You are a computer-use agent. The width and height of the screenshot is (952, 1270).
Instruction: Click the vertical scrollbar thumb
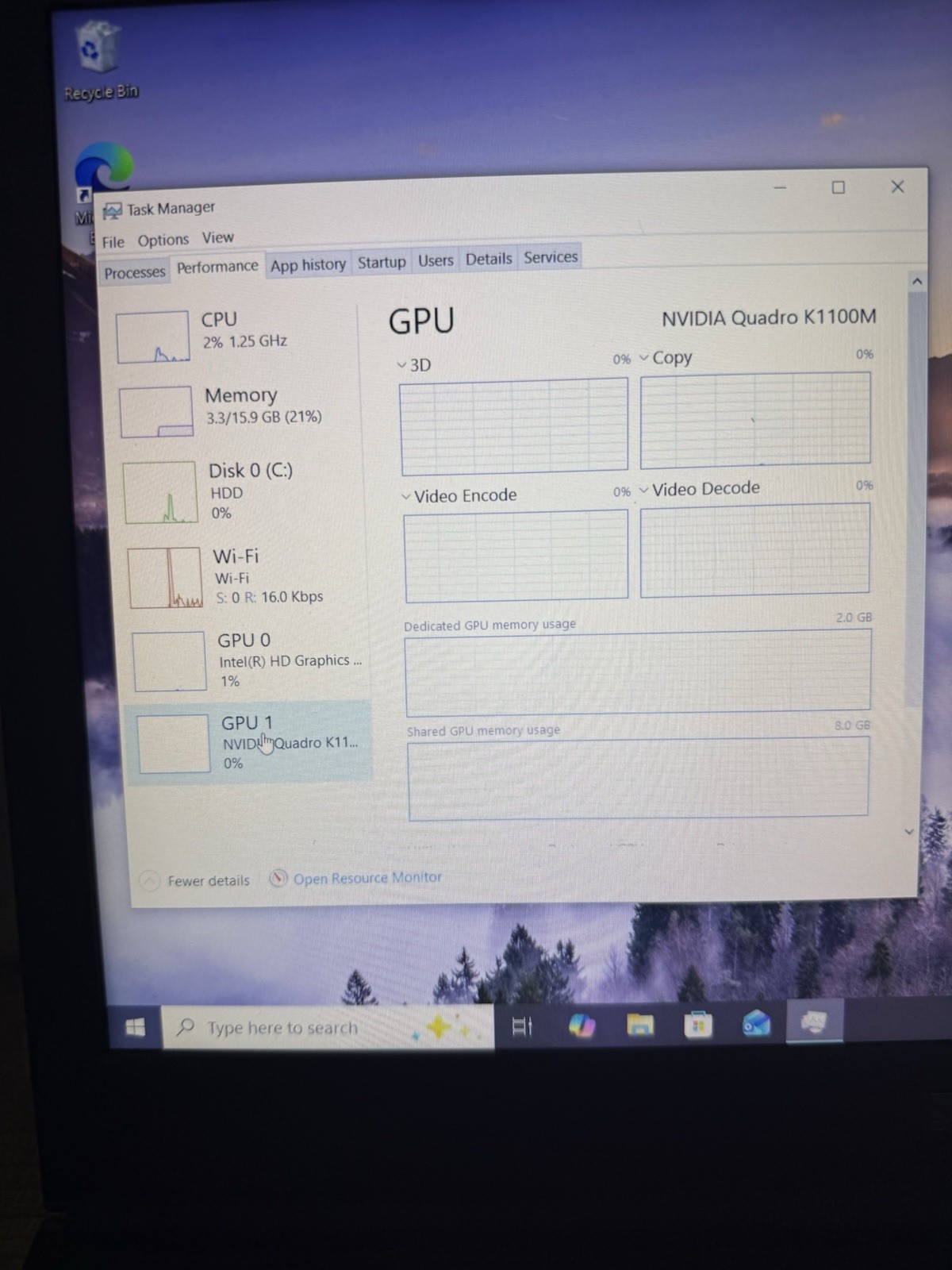(x=916, y=498)
